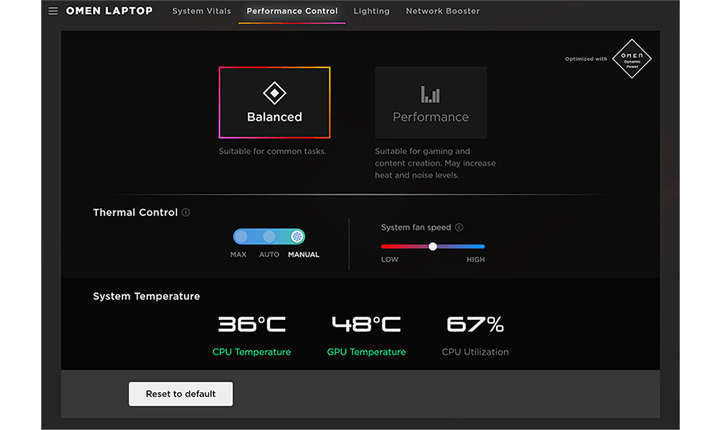Viewport: 720px width, 430px height.
Task: Click the System fan speed slider handle
Action: [x=433, y=246]
